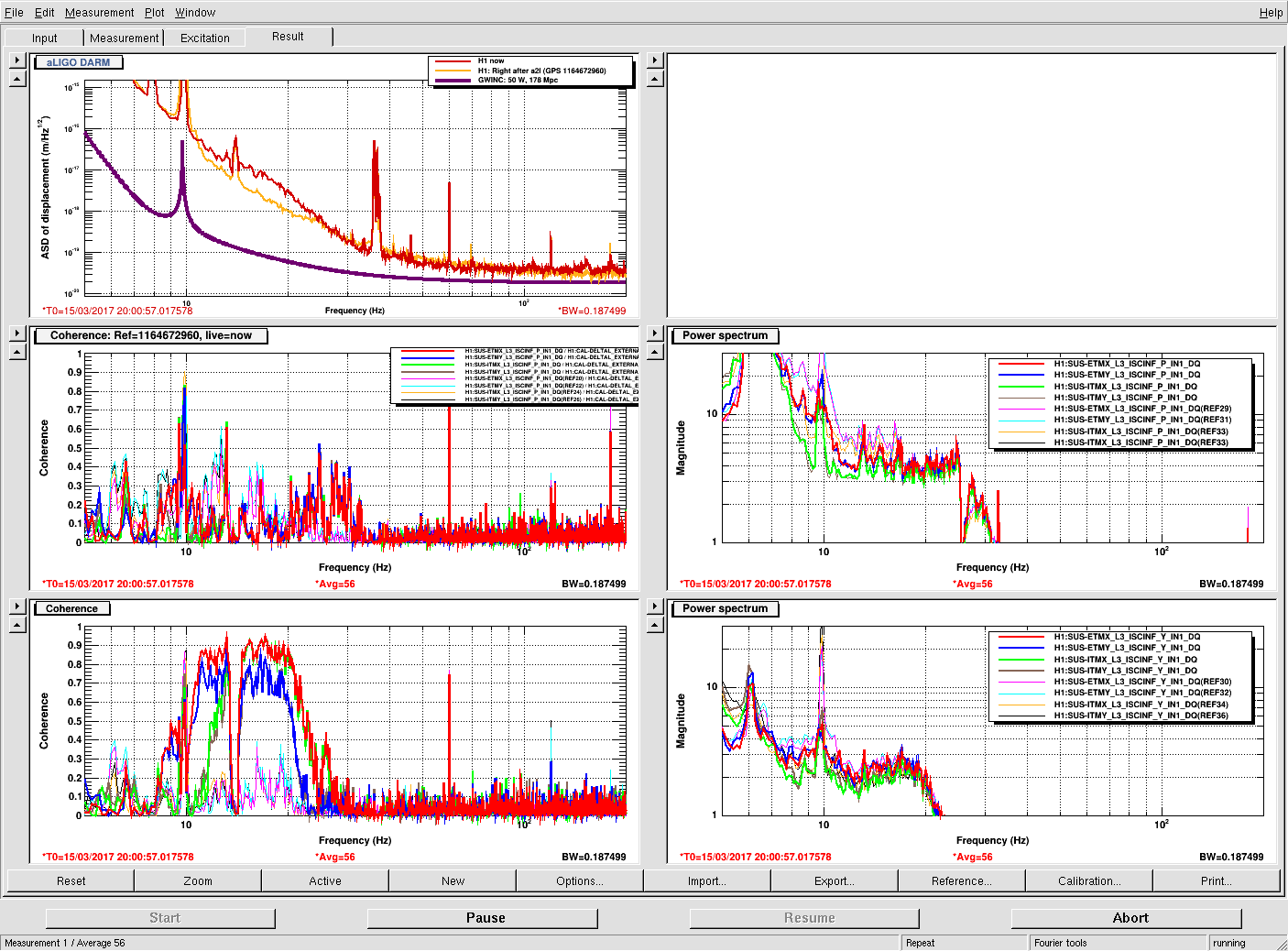1288x951 pixels.
Task: Click the right-arrow icon beside the 'Coherence: Ref=1164672960' plot
Action: [16, 333]
